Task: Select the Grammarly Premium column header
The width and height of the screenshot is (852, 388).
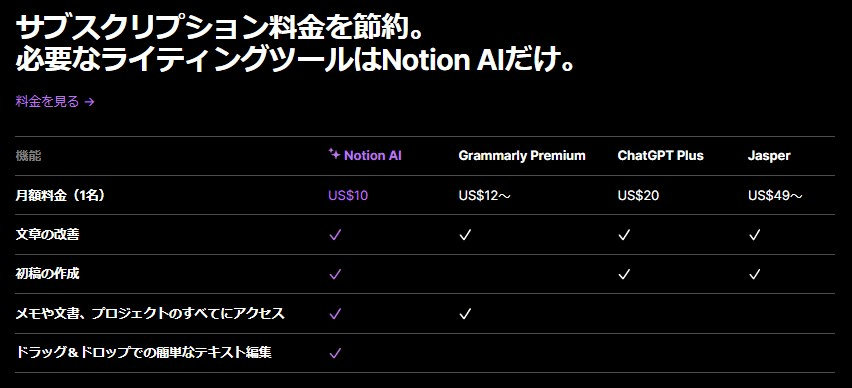Action: 522,155
